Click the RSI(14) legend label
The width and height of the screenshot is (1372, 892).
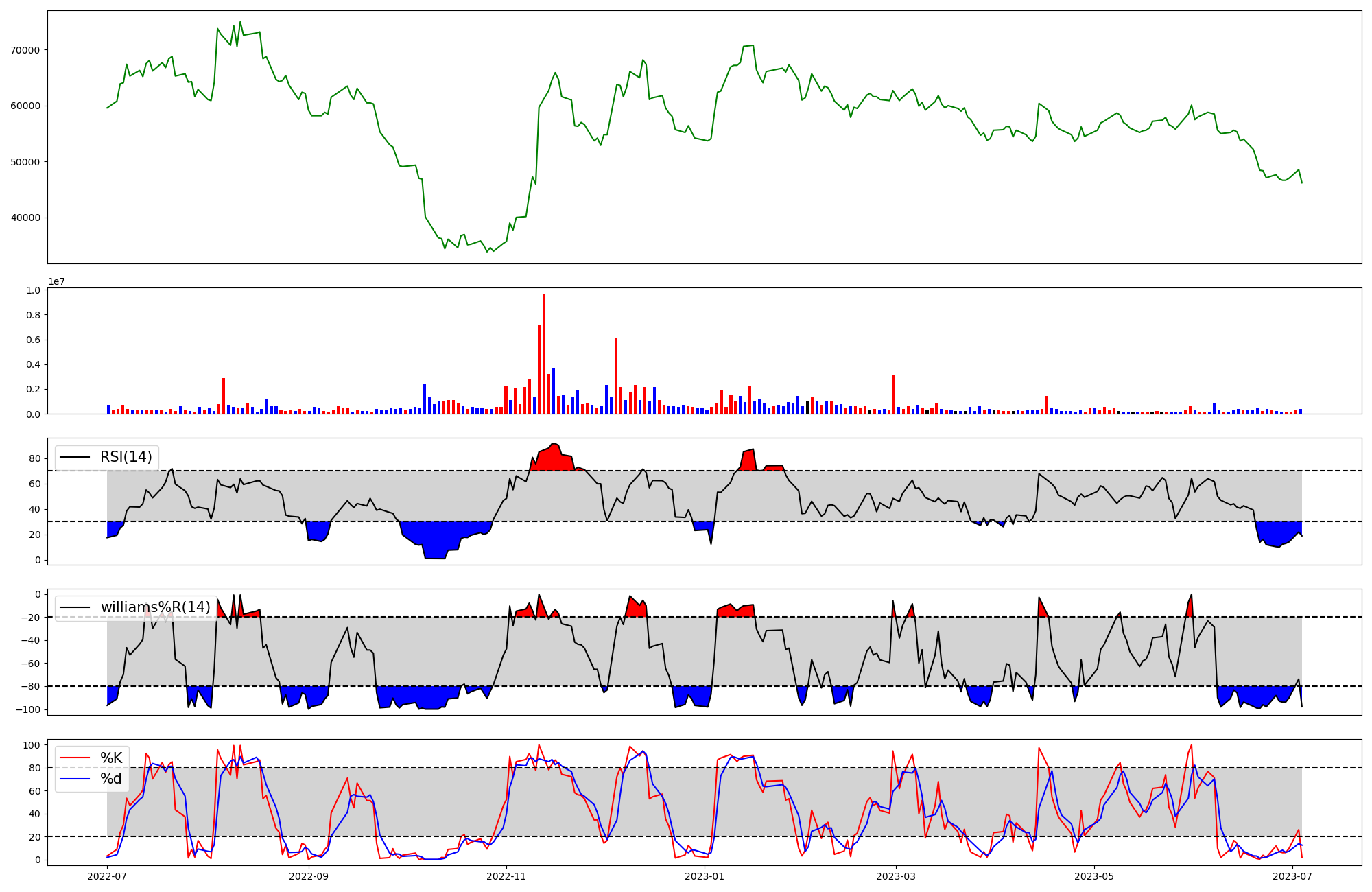click(126, 457)
